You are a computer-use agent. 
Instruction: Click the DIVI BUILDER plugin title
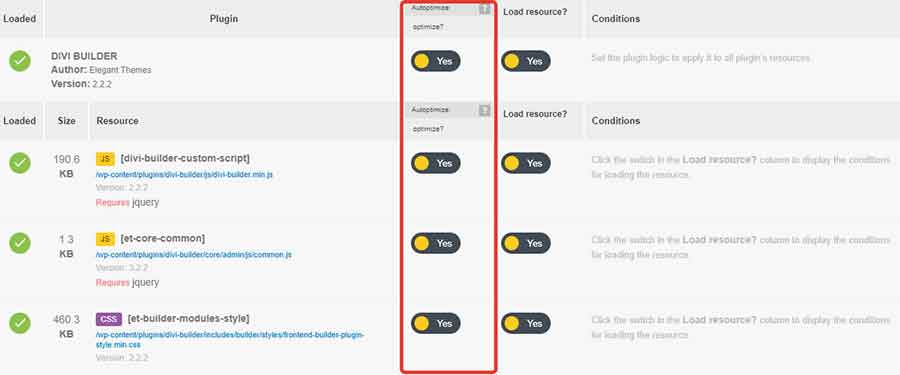[84, 56]
